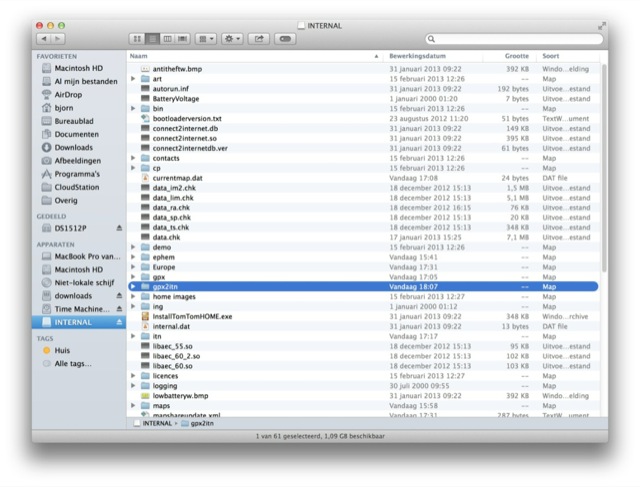640x487 pixels.
Task: Sort by Bewerkingsdatum column header
Action: coord(433,56)
